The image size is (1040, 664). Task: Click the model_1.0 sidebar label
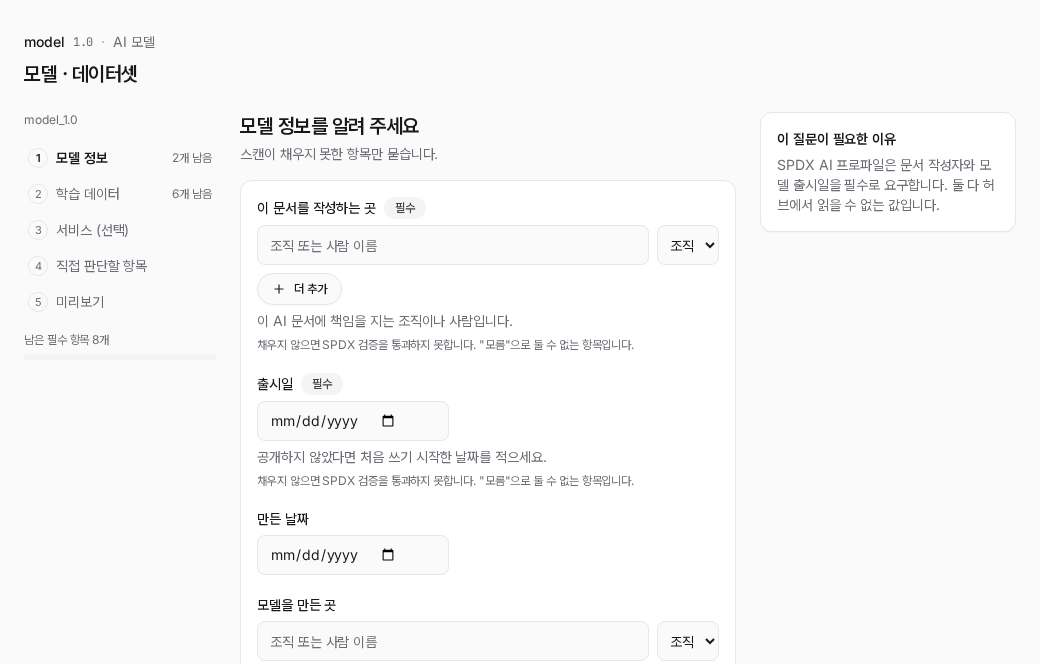pyautogui.click(x=50, y=120)
